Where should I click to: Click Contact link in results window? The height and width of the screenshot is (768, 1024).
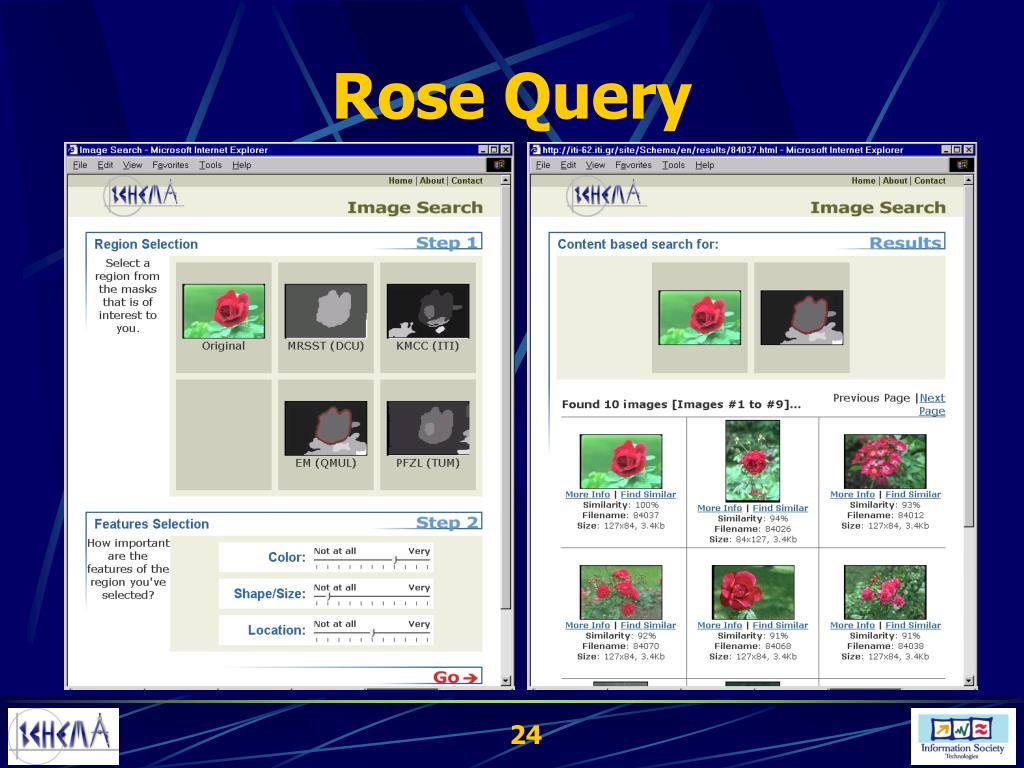tap(929, 181)
